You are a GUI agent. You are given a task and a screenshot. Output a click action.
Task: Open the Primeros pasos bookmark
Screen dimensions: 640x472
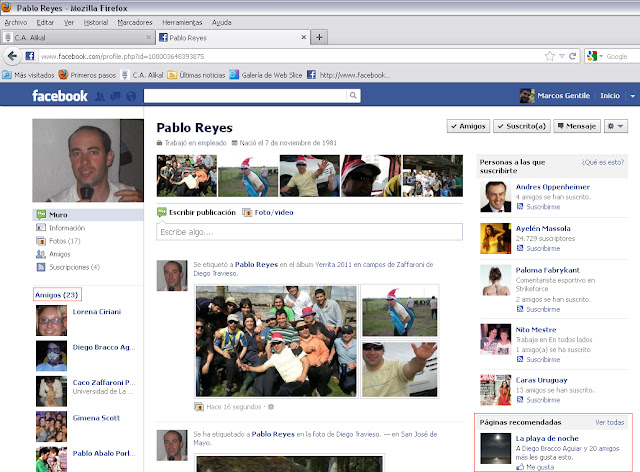coord(87,75)
